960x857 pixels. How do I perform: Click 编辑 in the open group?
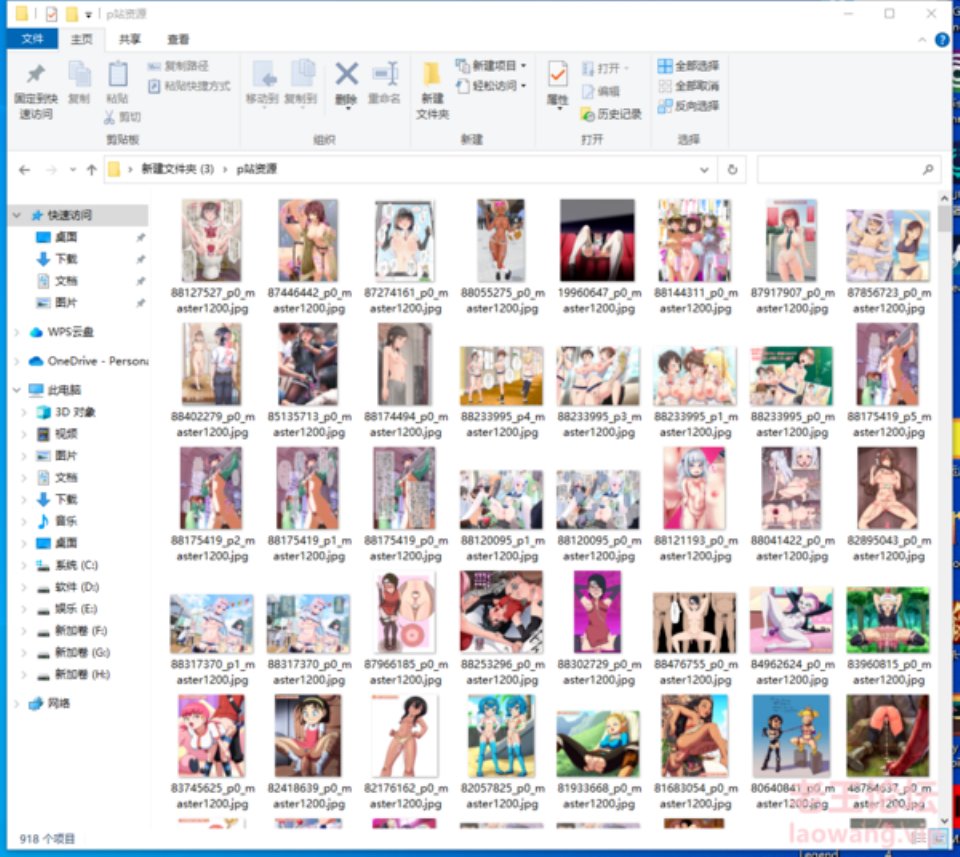point(601,91)
